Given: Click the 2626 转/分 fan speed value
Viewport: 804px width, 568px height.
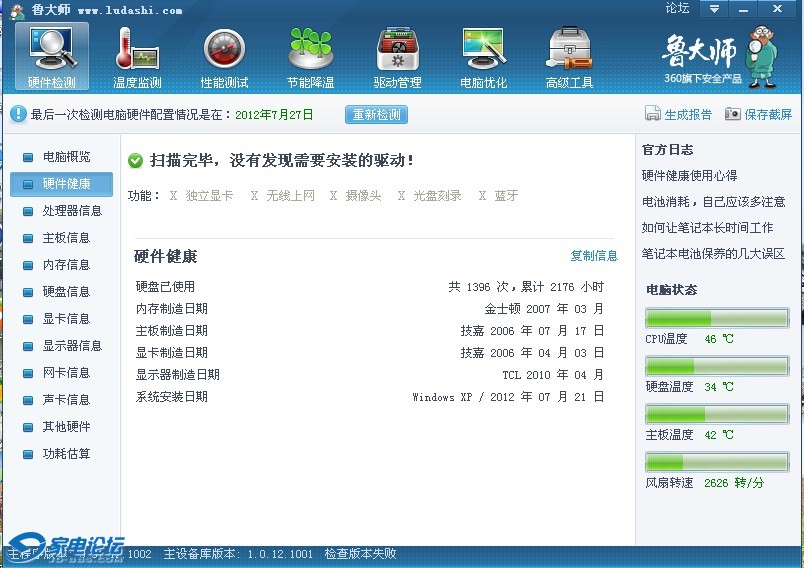Looking at the screenshot, I should 734,483.
